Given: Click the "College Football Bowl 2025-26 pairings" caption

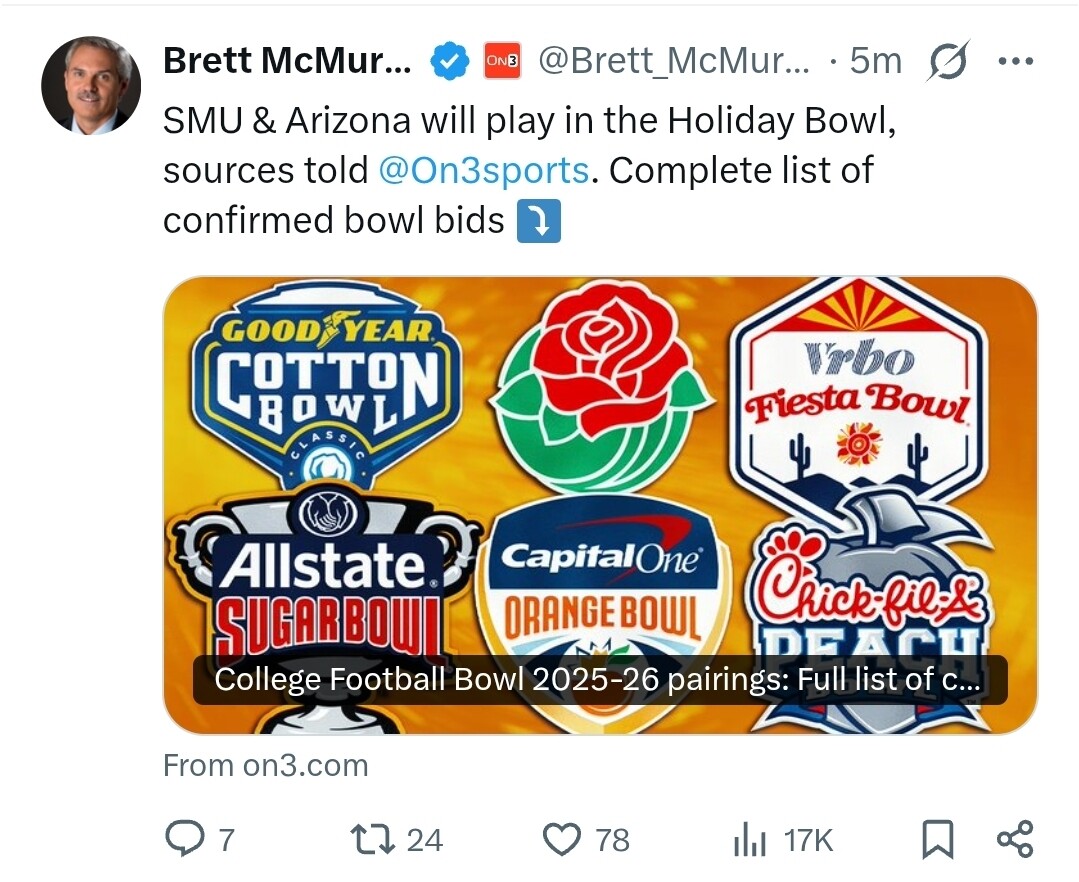Looking at the screenshot, I should pos(598,680).
